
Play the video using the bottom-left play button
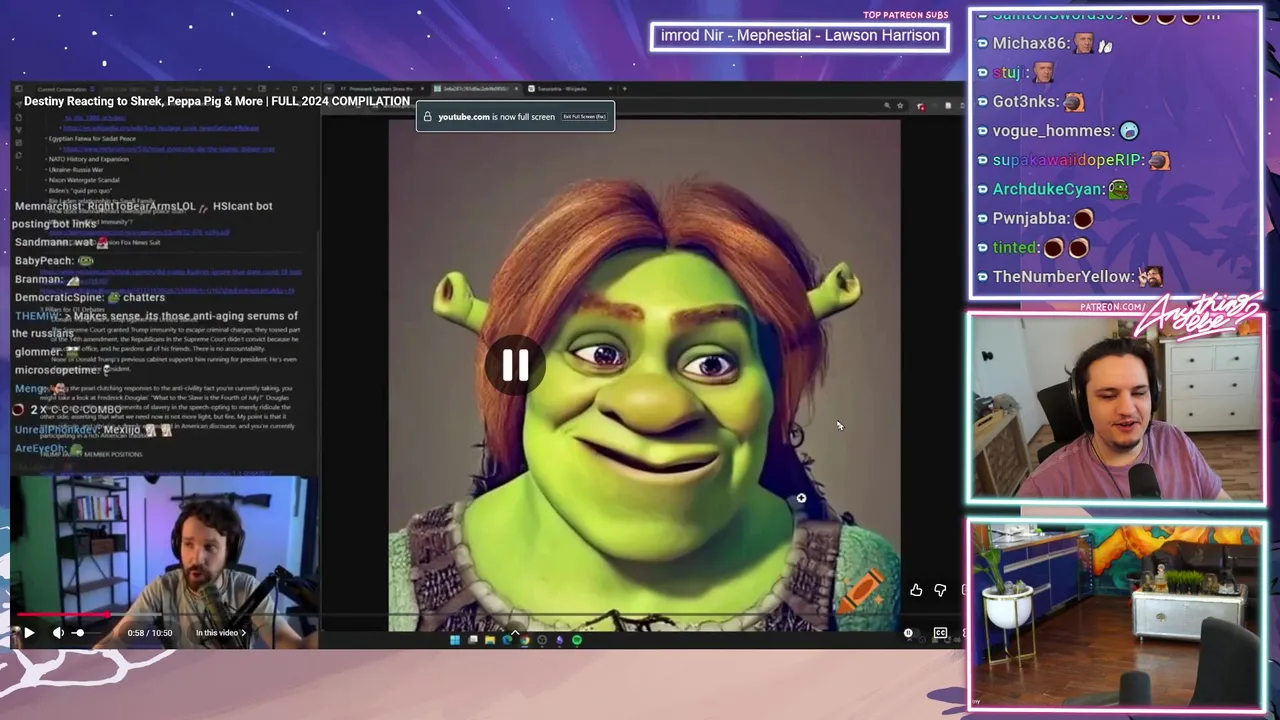[x=28, y=632]
